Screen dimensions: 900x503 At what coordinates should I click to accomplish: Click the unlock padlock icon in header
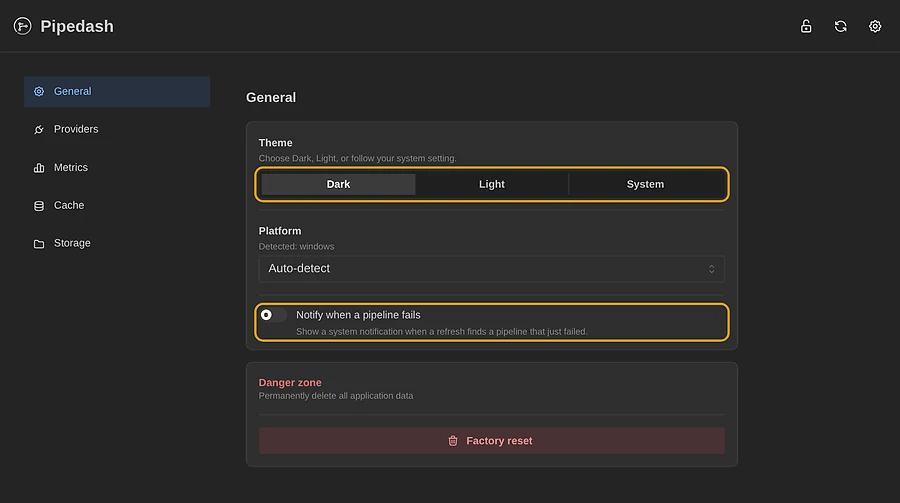coord(806,26)
